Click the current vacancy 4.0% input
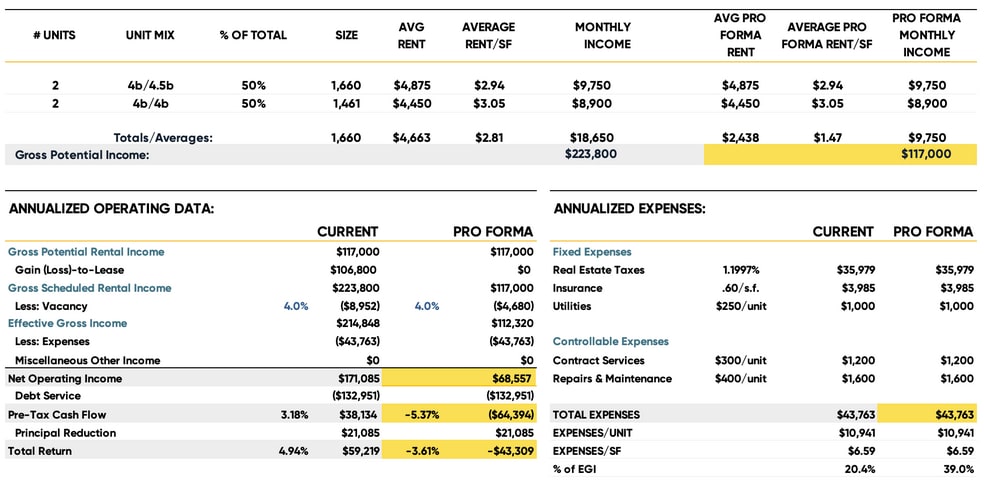Viewport: 984px width, 484px height. (296, 306)
